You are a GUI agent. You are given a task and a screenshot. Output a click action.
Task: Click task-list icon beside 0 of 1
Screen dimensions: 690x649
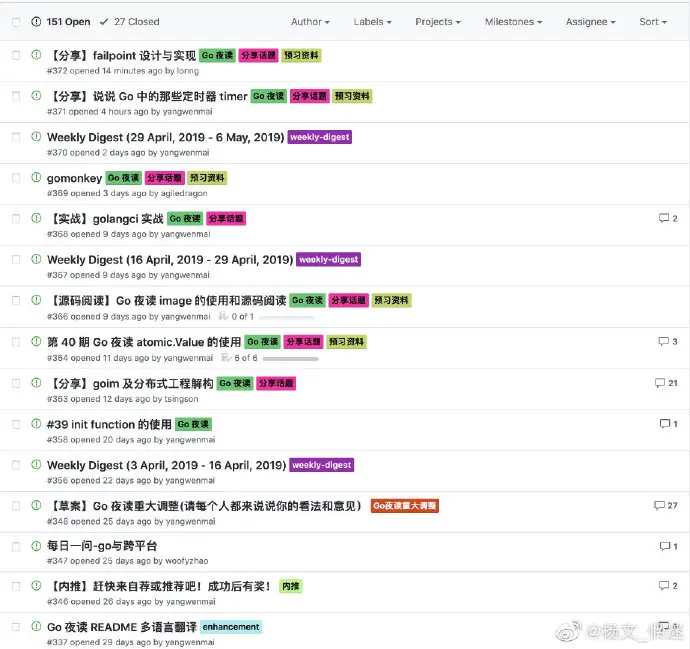coord(223,316)
